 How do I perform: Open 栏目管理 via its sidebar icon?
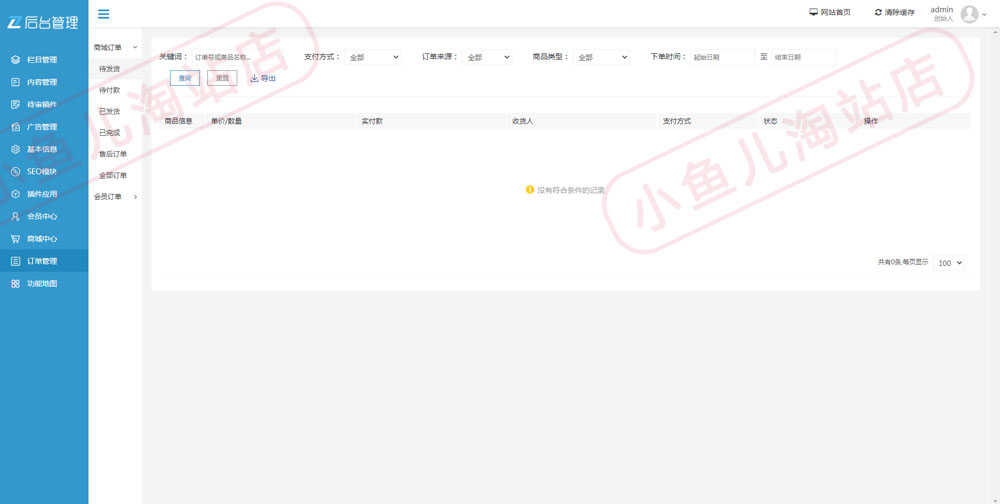16,59
